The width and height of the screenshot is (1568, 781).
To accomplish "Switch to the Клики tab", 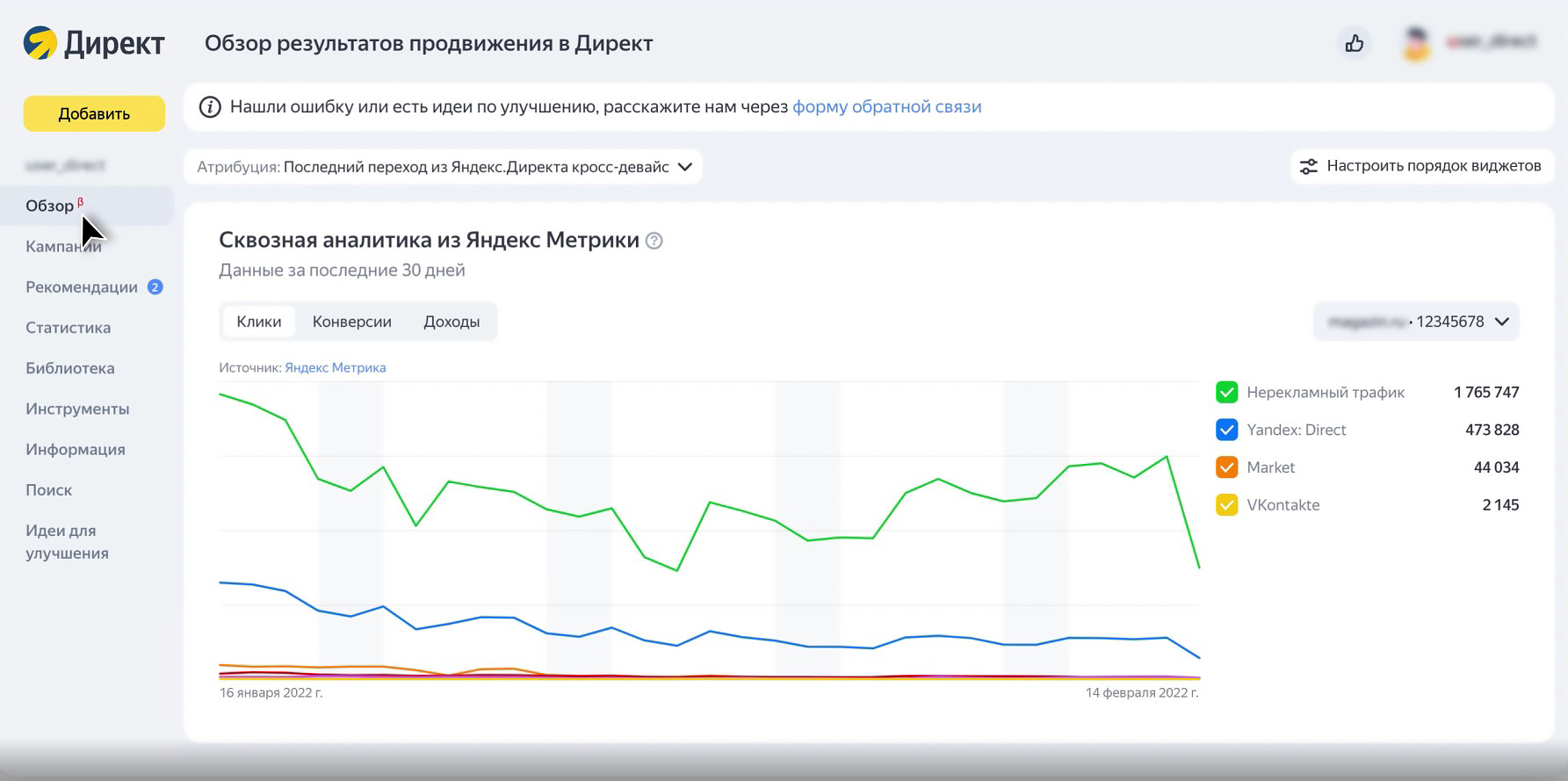I will coord(259,322).
